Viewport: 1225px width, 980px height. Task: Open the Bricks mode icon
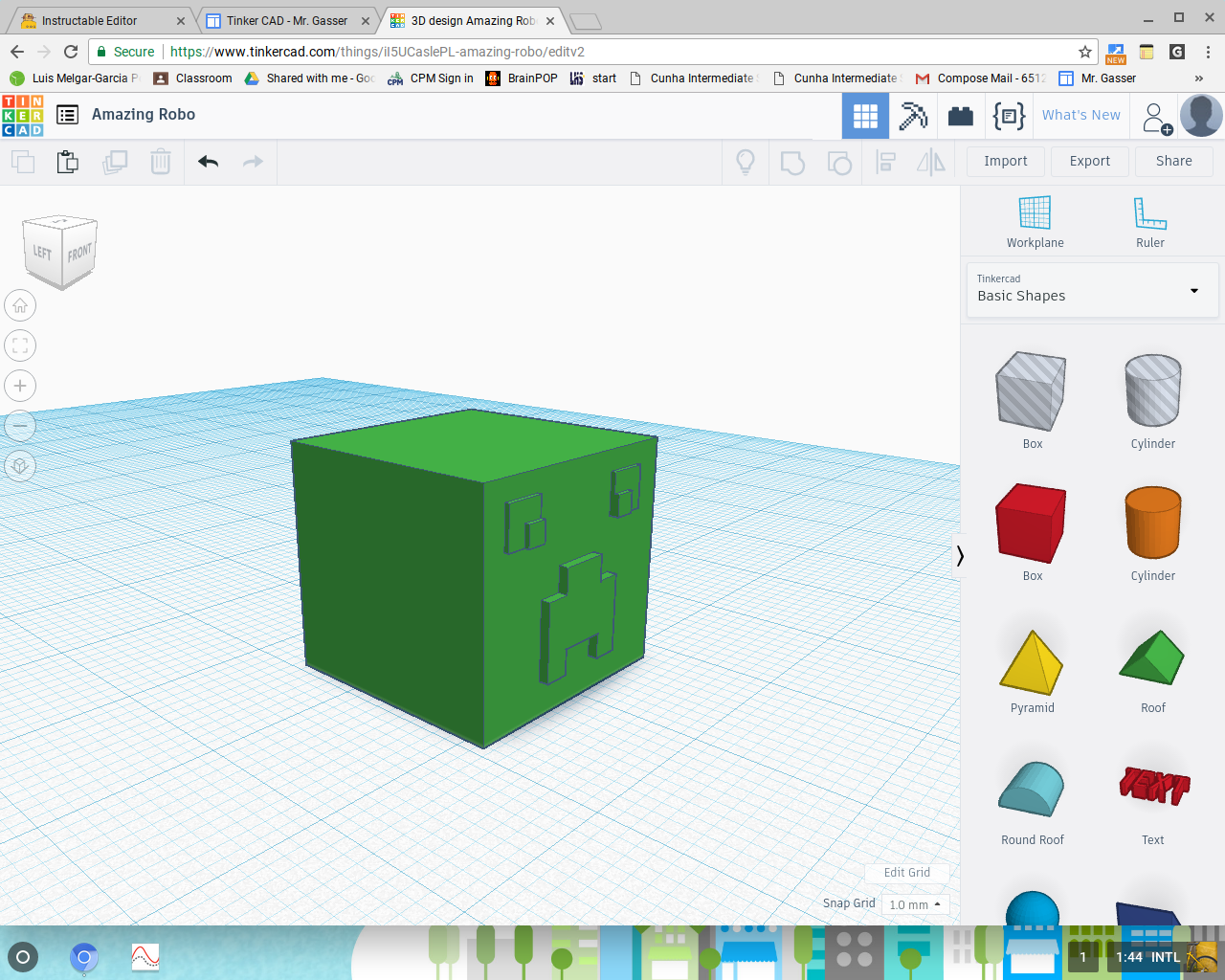pos(961,116)
